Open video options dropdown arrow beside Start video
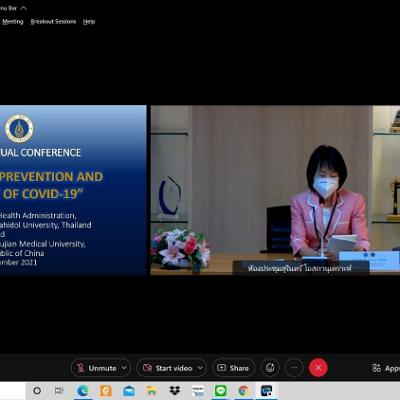This screenshot has height=400, width=400. pyautogui.click(x=200, y=368)
